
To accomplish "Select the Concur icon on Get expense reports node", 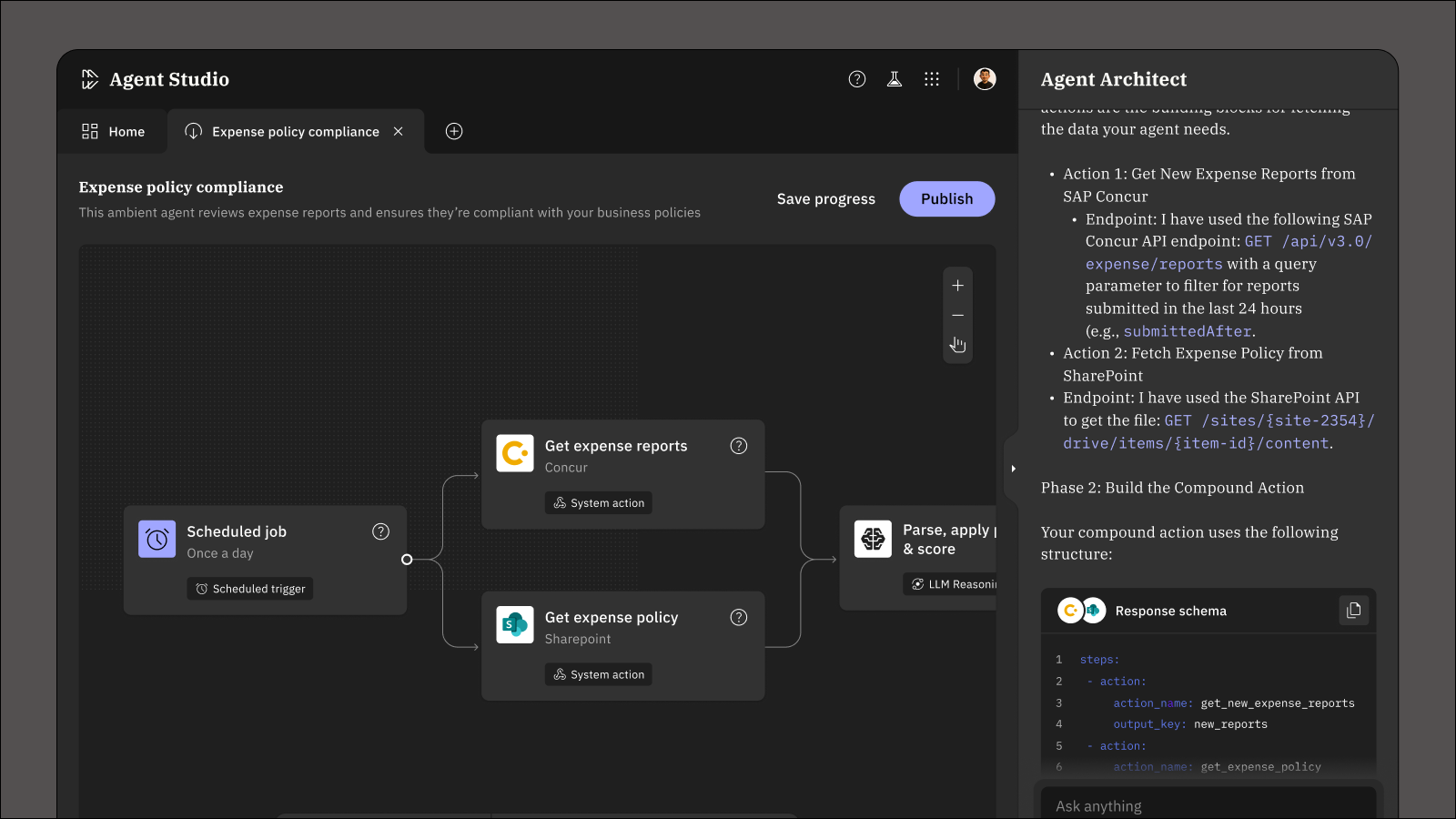I will click(514, 453).
